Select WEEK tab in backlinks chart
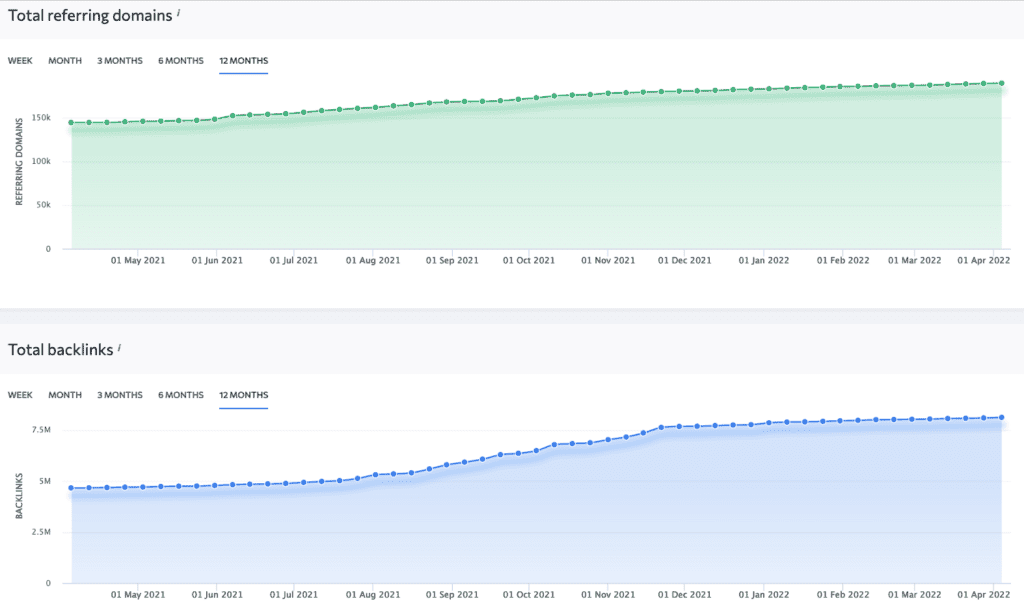 pos(20,395)
